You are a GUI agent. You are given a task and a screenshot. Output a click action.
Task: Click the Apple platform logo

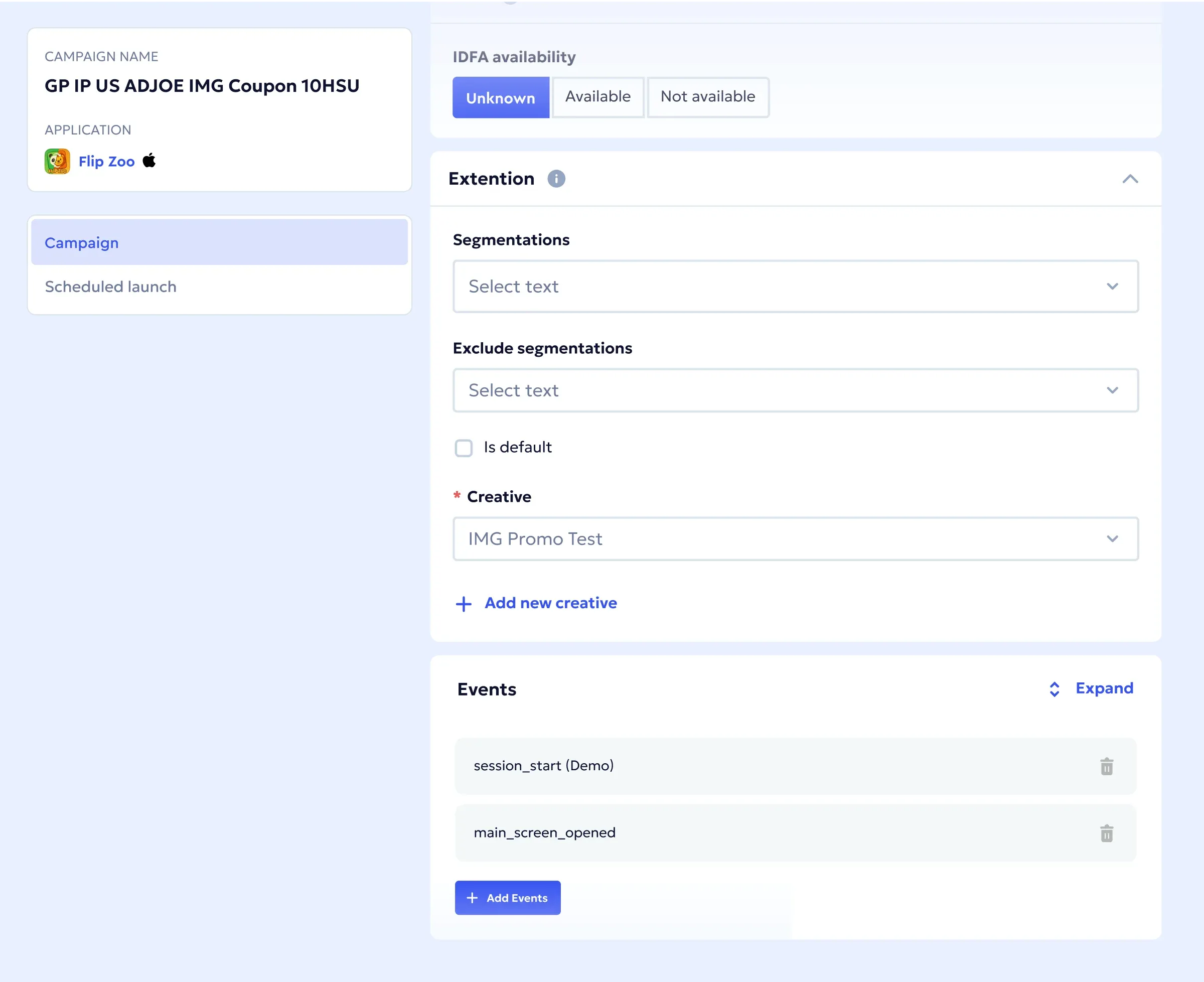(149, 161)
